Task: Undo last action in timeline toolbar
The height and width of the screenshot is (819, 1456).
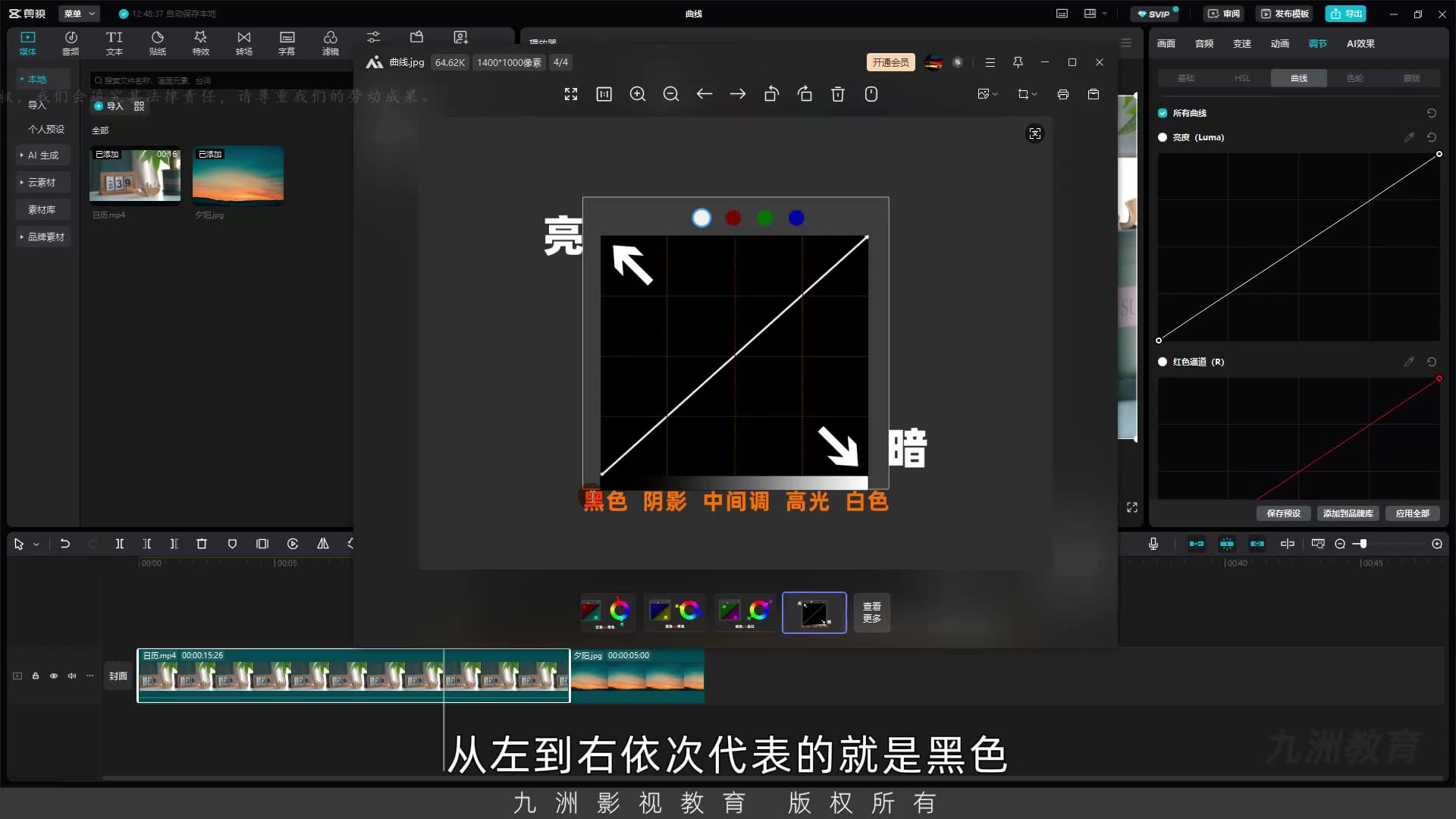Action: click(65, 544)
